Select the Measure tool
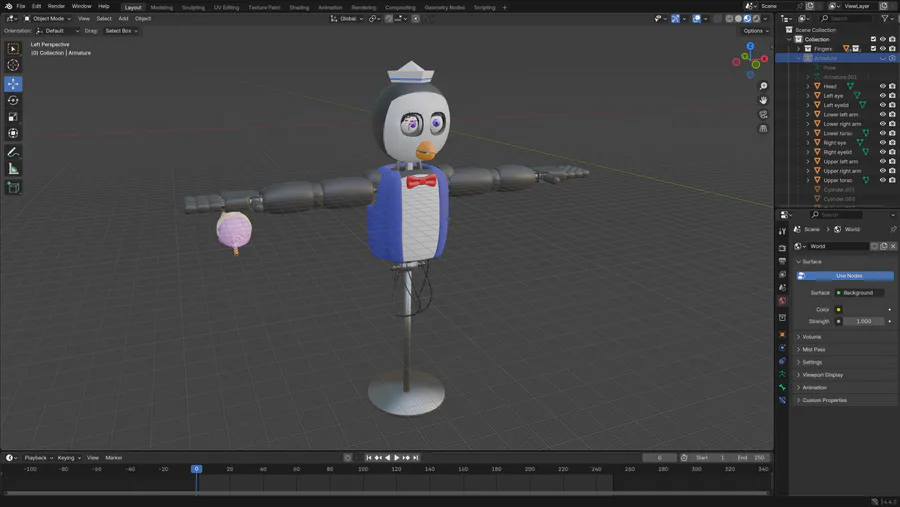 (x=13, y=169)
